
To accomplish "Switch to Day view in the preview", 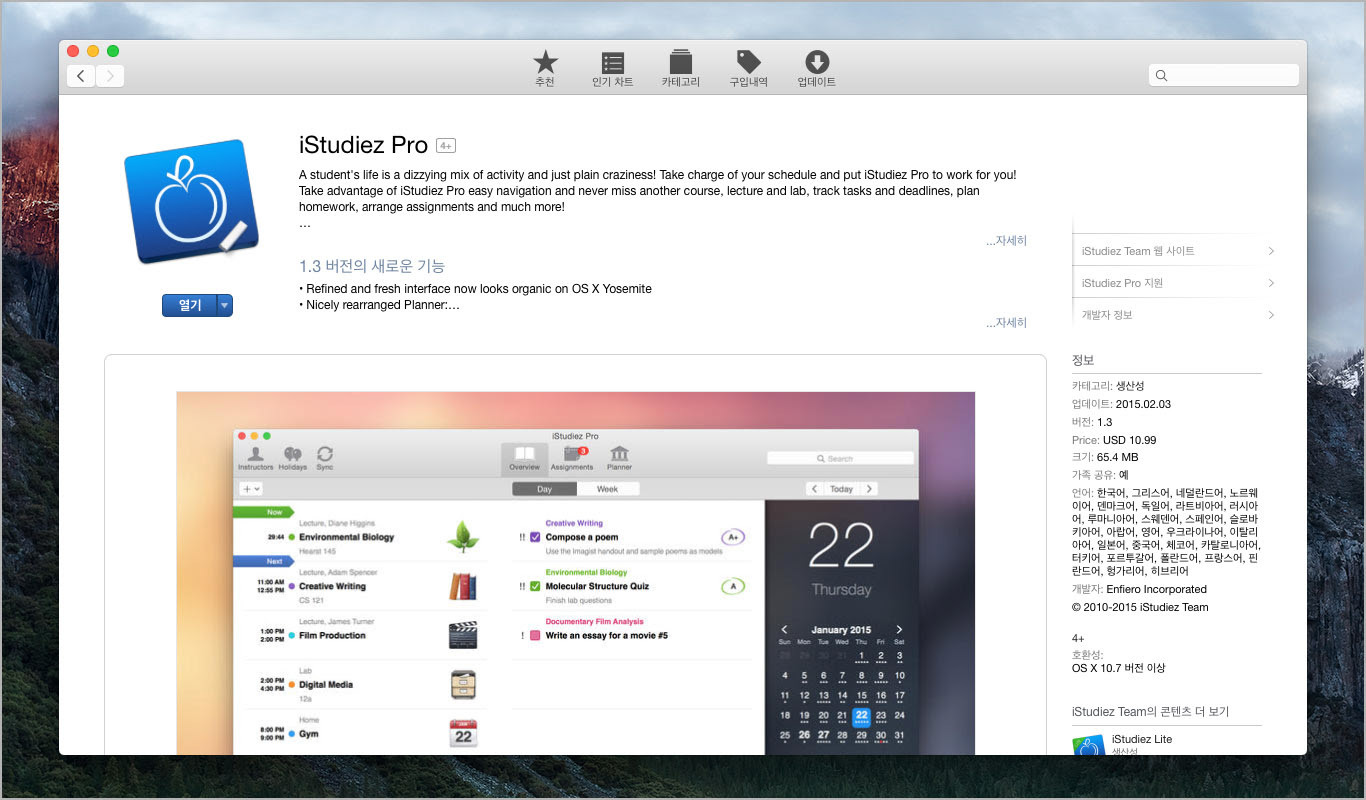I will pos(545,489).
